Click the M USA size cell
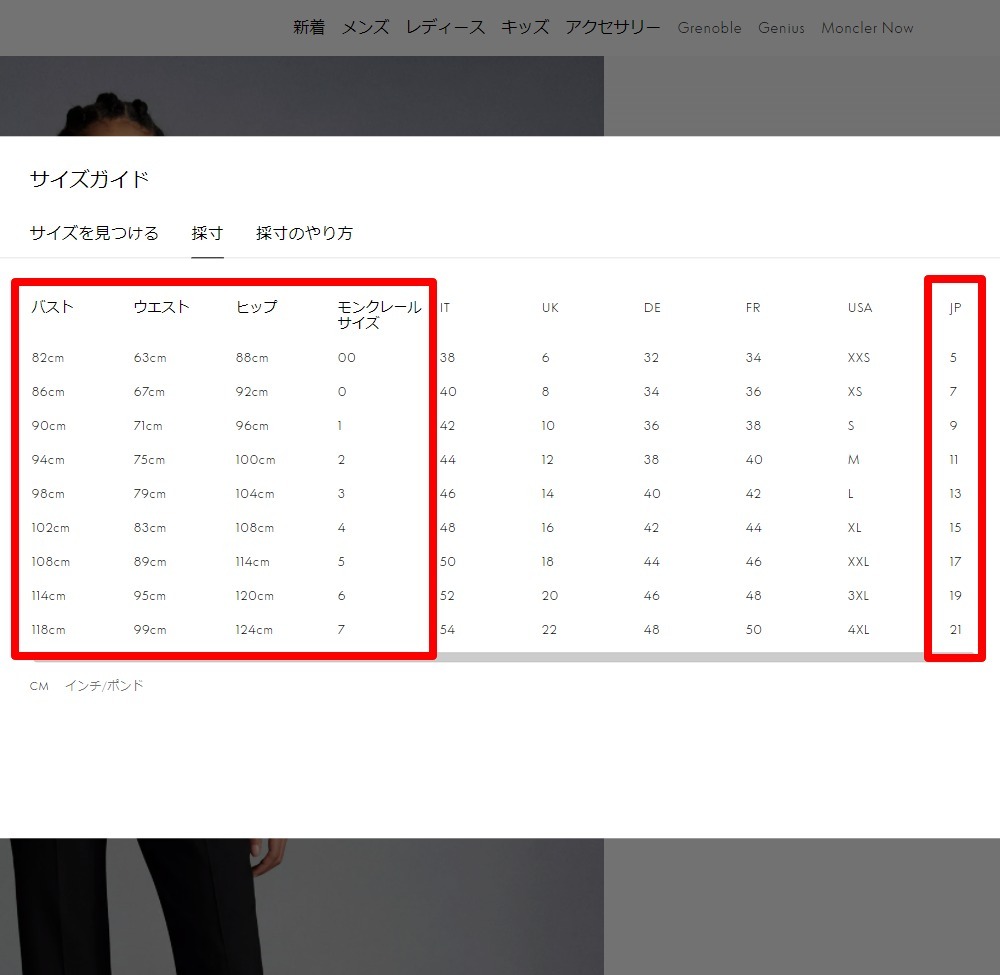 tap(853, 460)
